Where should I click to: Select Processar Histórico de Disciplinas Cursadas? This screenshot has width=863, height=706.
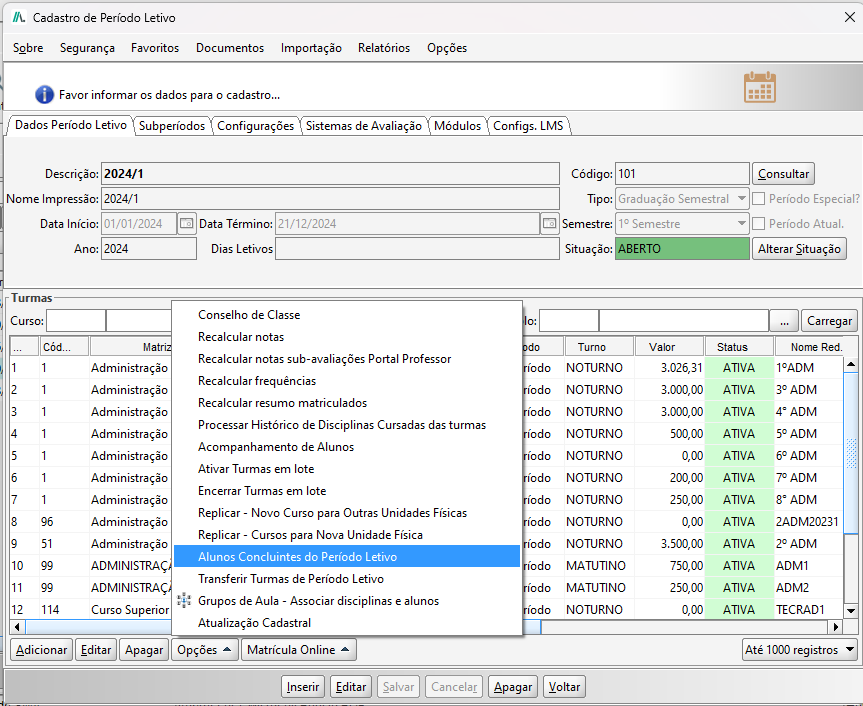tap(347, 425)
